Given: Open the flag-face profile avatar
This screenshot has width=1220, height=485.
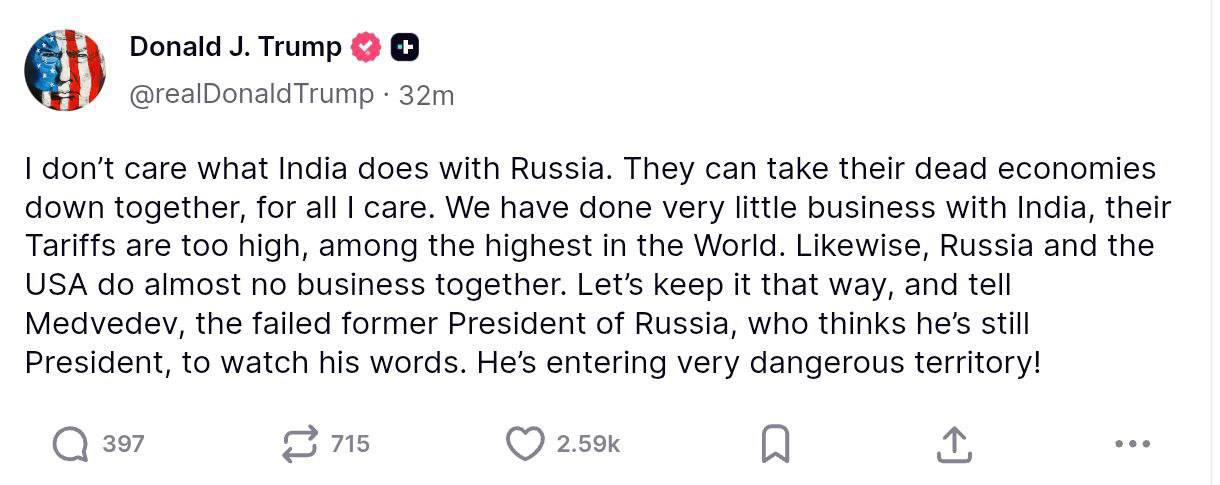Looking at the screenshot, I should pos(65,70).
